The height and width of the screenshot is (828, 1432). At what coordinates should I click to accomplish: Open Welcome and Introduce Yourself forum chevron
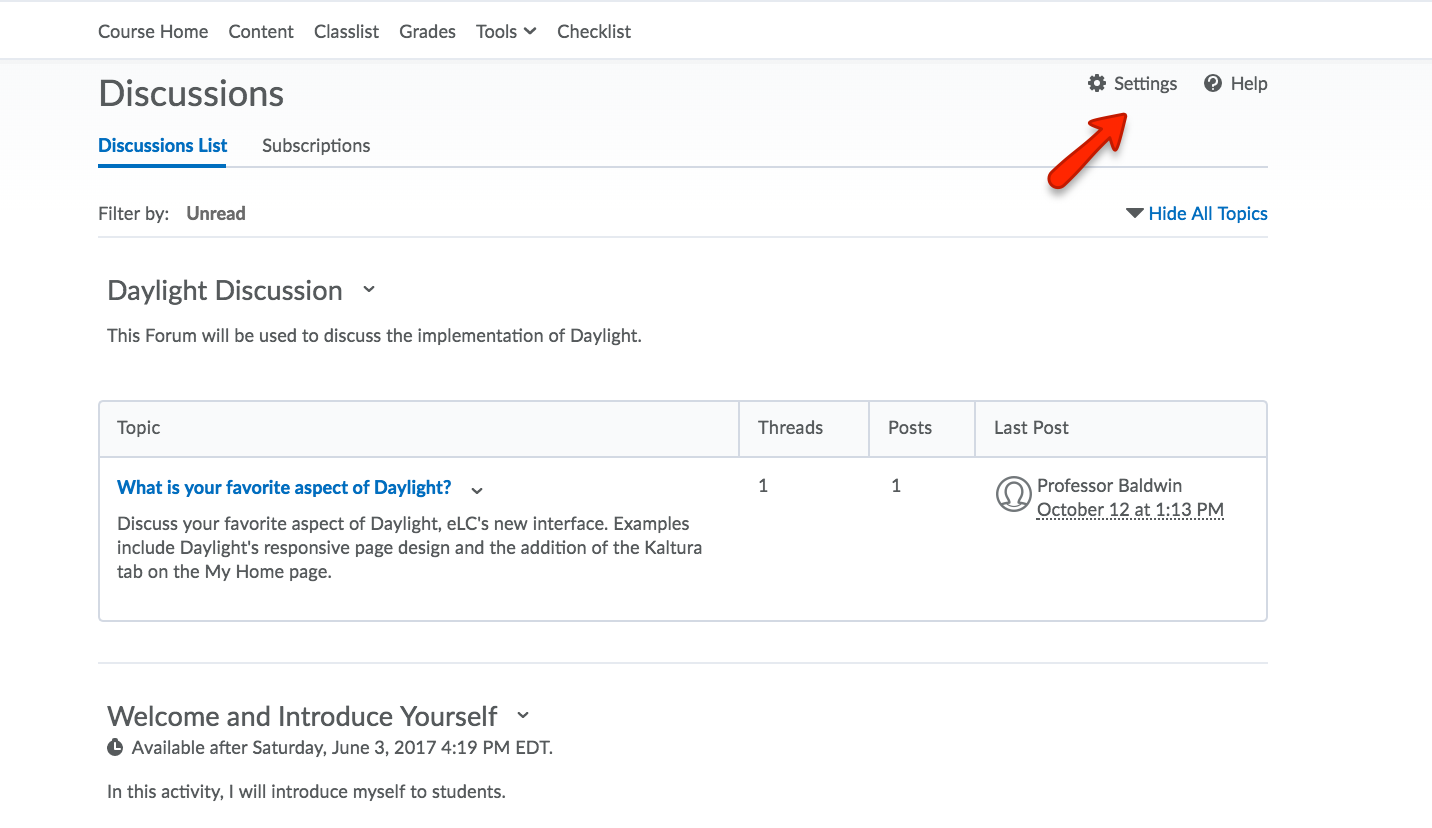(523, 716)
